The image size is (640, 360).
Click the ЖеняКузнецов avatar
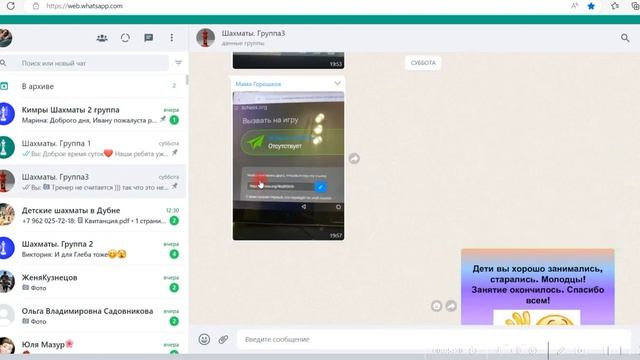click(6, 282)
